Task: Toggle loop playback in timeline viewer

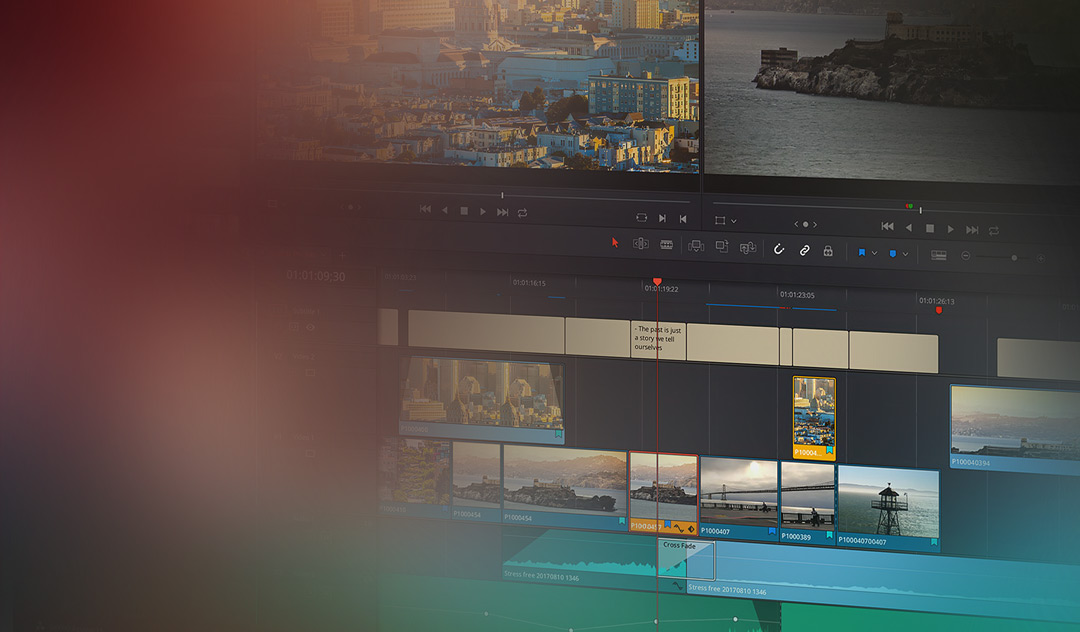Action: click(x=993, y=231)
